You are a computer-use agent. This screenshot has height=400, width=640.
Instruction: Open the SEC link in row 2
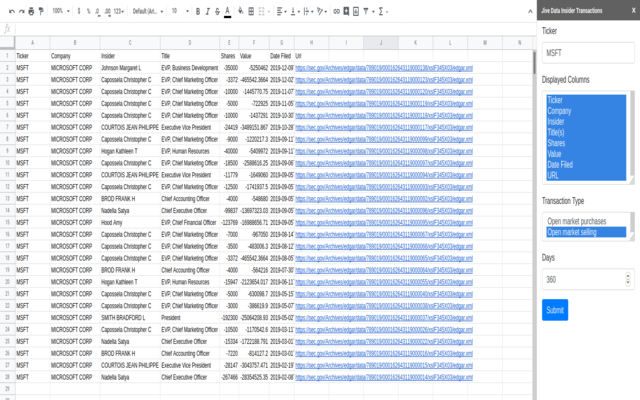pos(384,68)
